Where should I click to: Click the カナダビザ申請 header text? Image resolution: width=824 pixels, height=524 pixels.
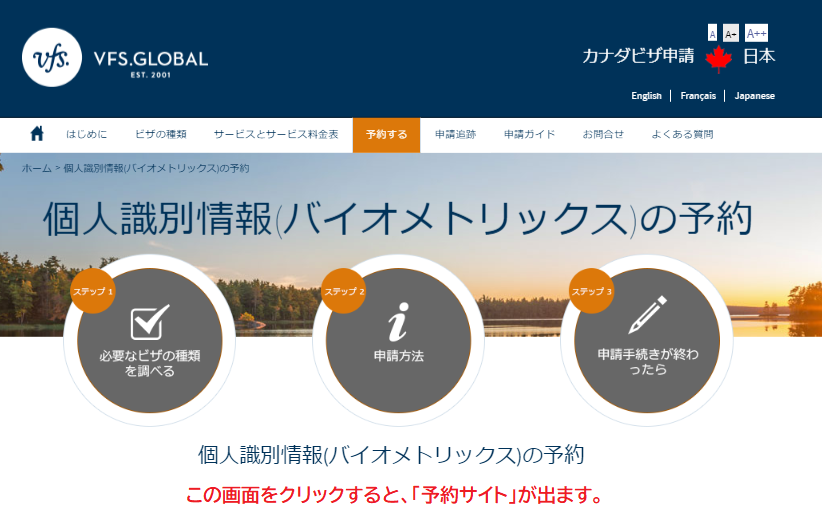(x=638, y=56)
